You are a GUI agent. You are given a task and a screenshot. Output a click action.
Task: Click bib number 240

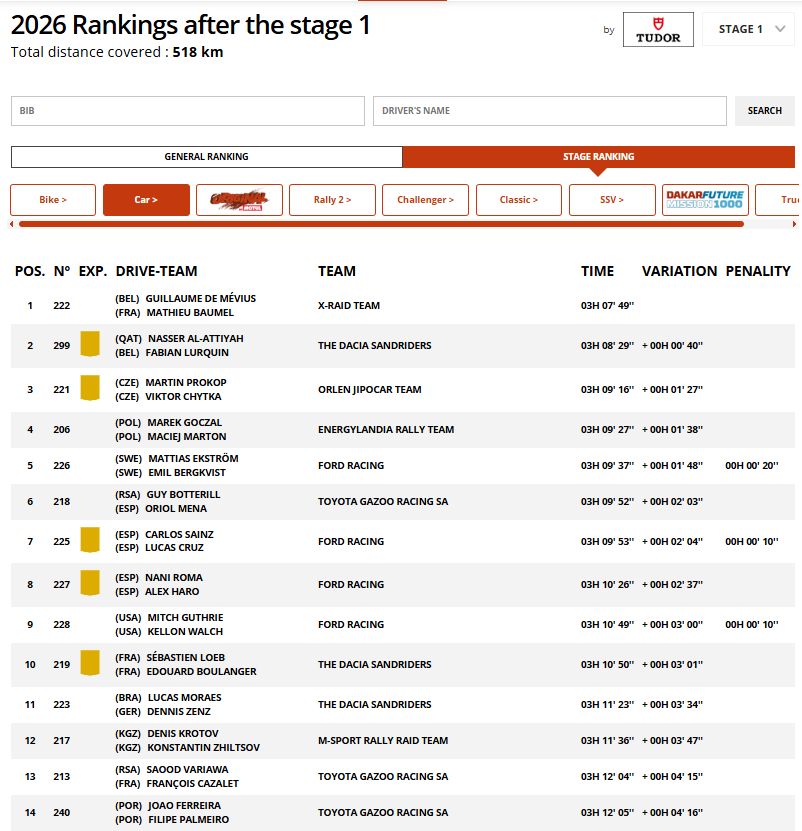[x=61, y=813]
